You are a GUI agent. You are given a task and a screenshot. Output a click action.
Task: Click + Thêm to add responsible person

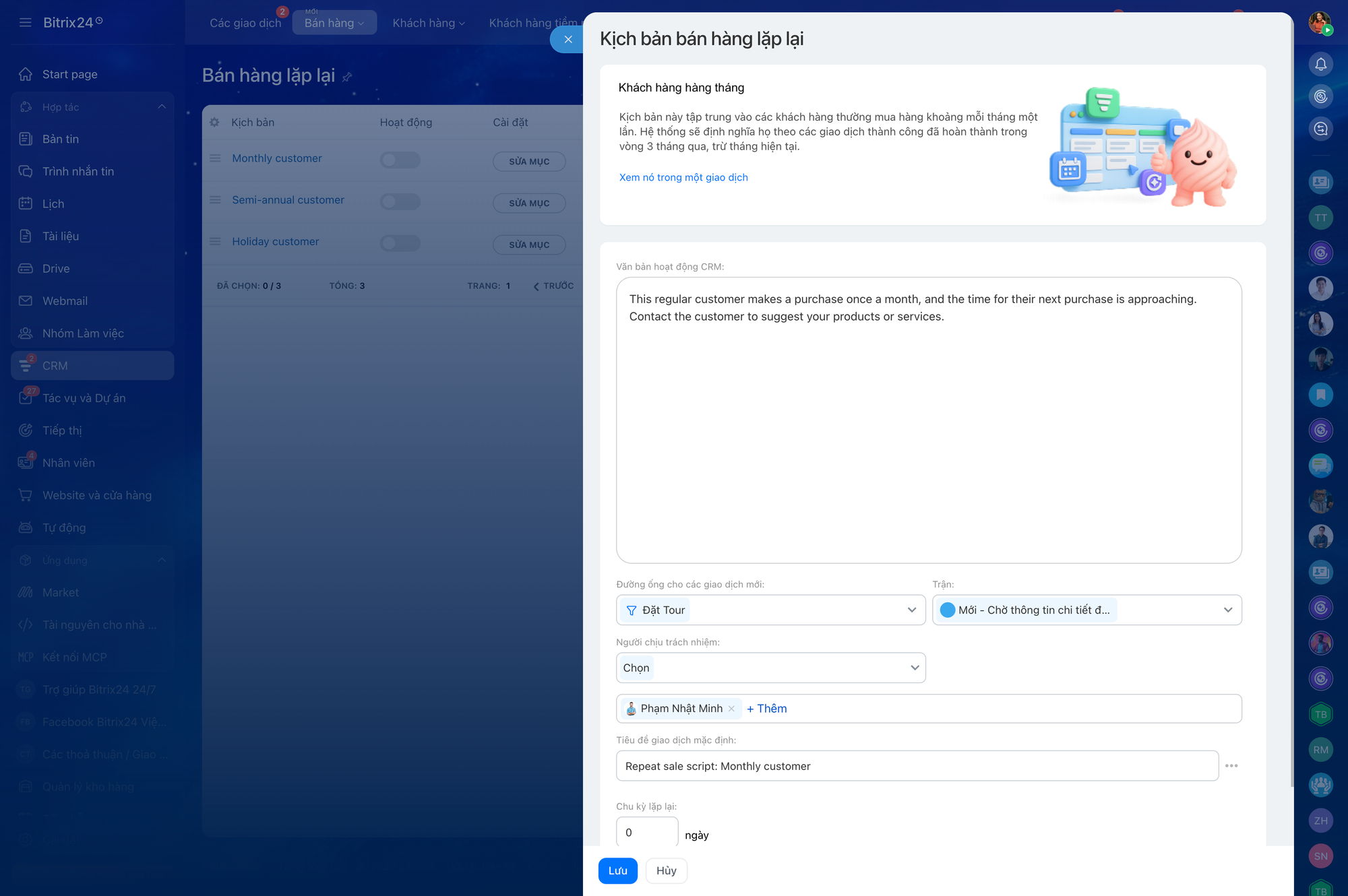click(767, 709)
